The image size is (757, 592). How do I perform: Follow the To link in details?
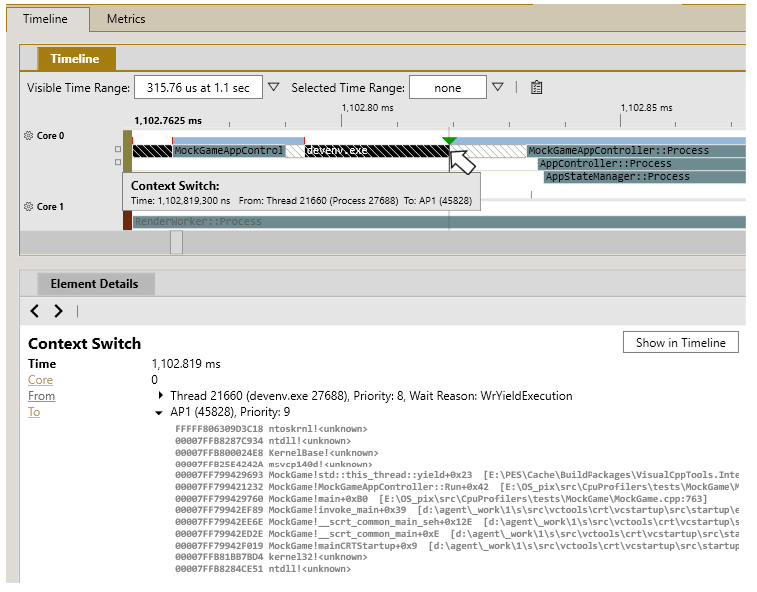click(x=34, y=412)
